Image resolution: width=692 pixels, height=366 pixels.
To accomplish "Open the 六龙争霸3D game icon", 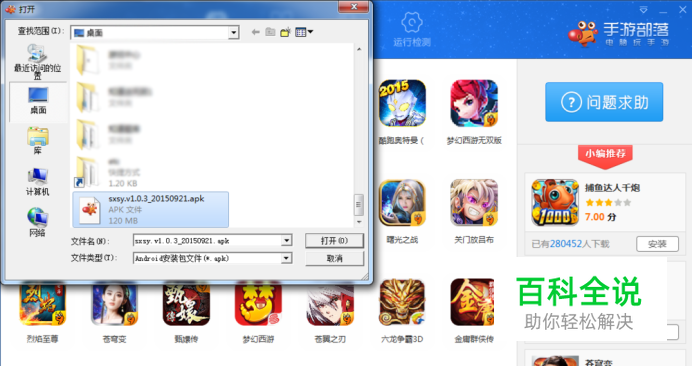I will (402, 302).
